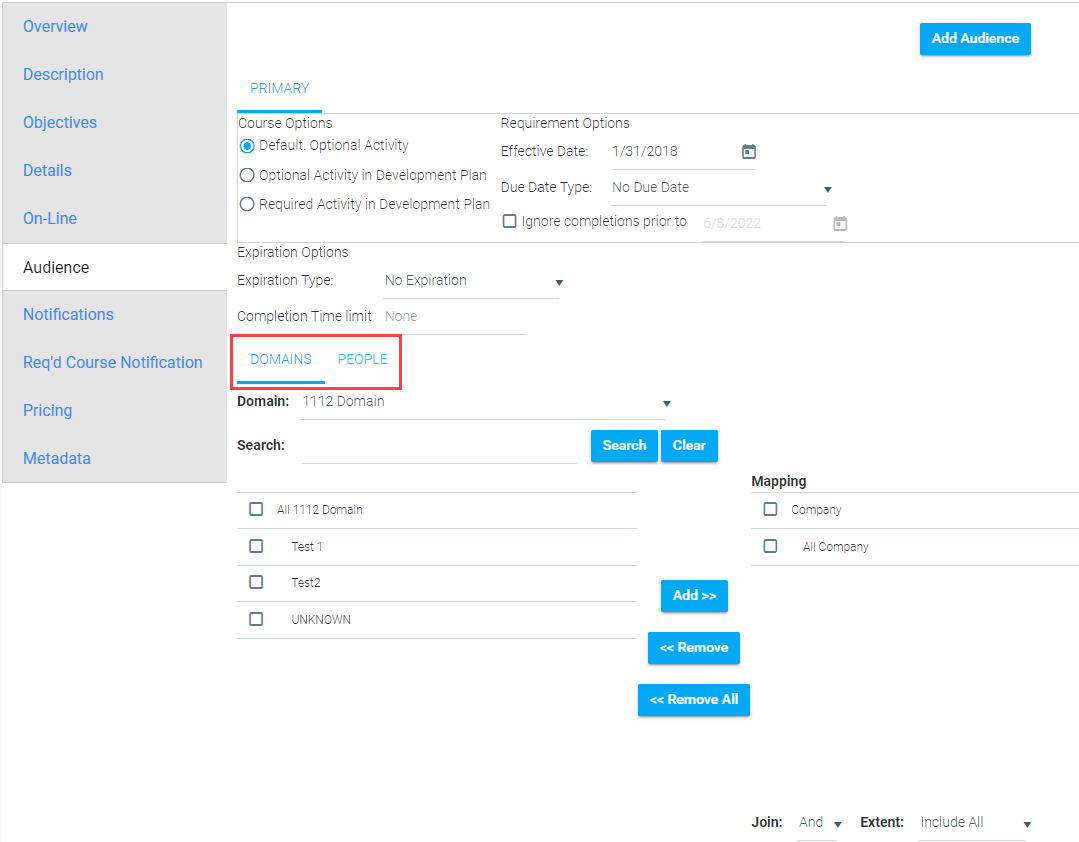Open the Pricing section
This screenshot has height=842, width=1079.
pyautogui.click(x=47, y=411)
